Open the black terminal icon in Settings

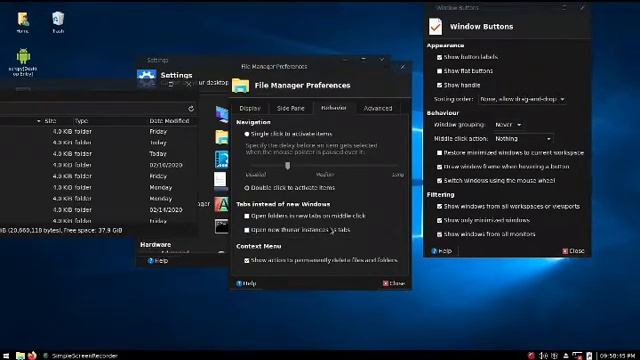click(222, 226)
